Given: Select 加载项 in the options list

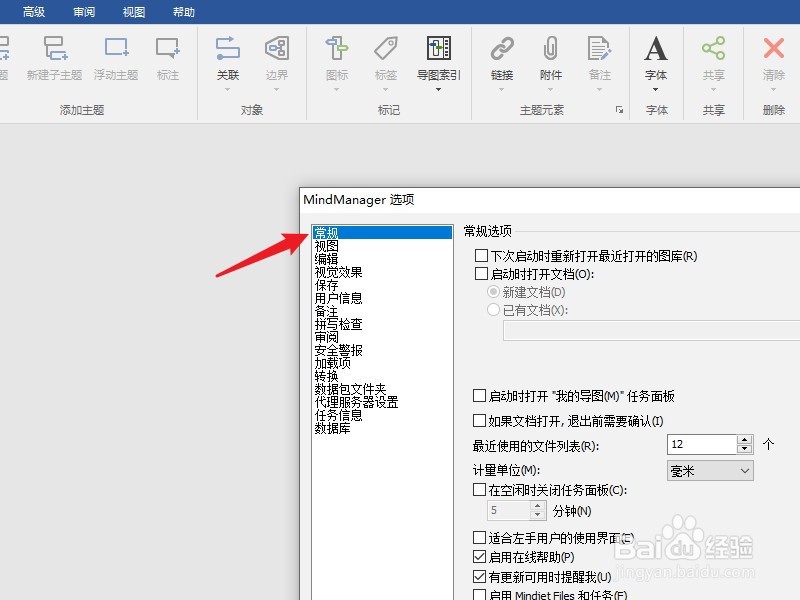Looking at the screenshot, I should 382,363.
